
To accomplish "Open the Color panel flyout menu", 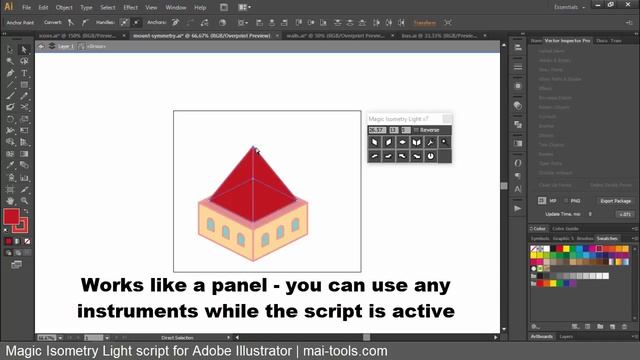I will pos(635,229).
